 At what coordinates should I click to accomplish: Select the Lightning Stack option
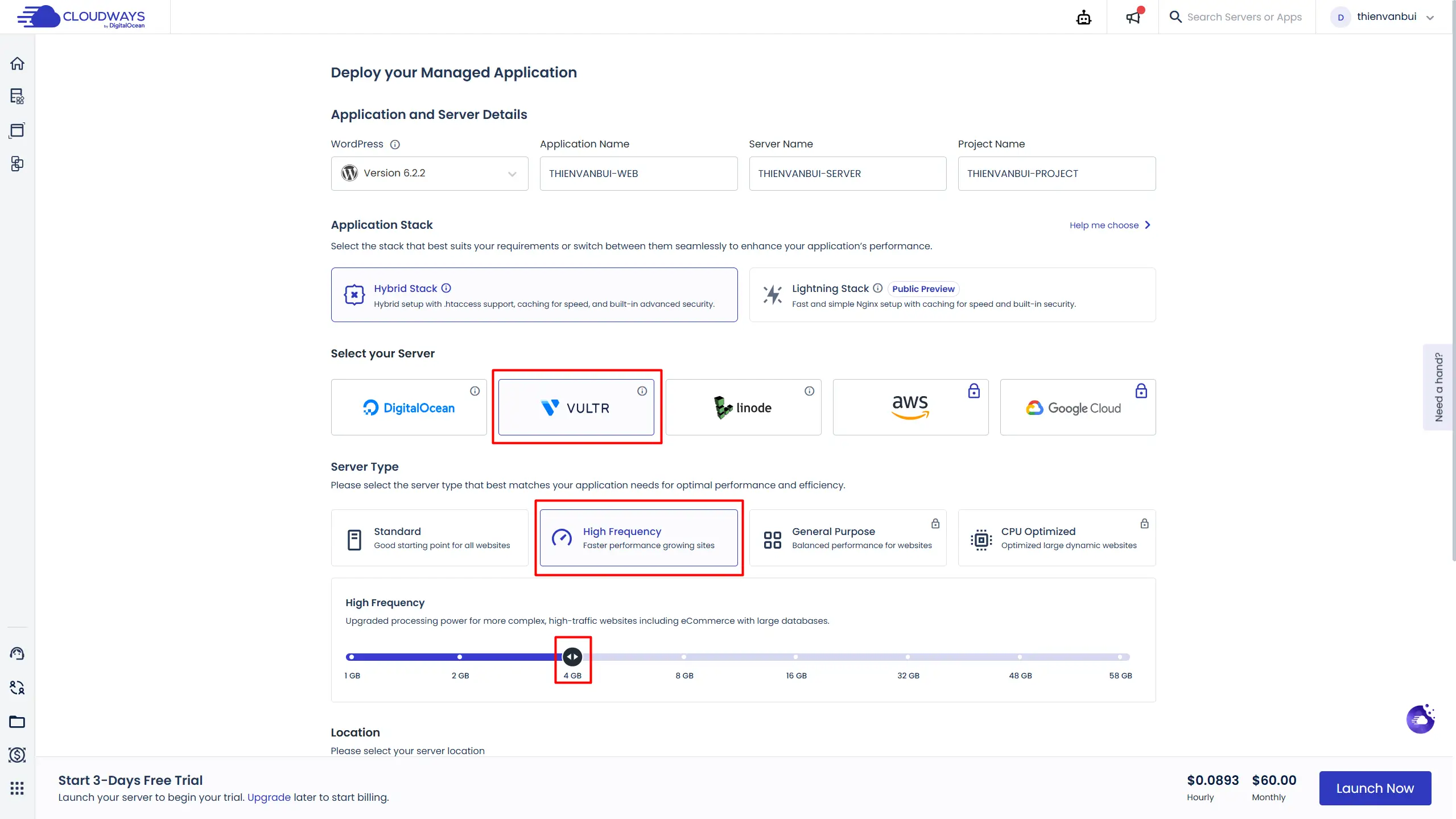pyautogui.click(x=952, y=295)
